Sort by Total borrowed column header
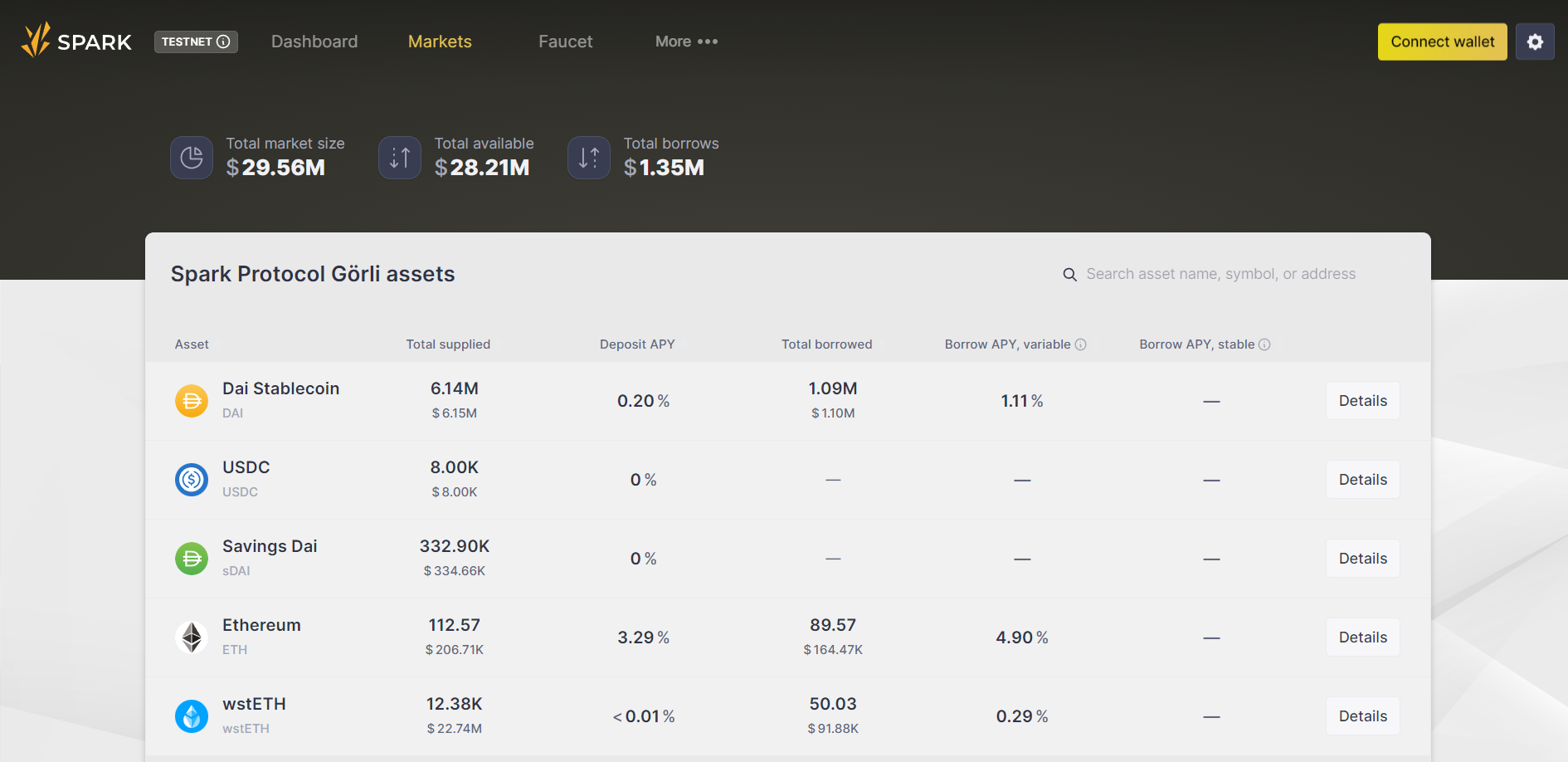The image size is (1568, 762). (826, 344)
